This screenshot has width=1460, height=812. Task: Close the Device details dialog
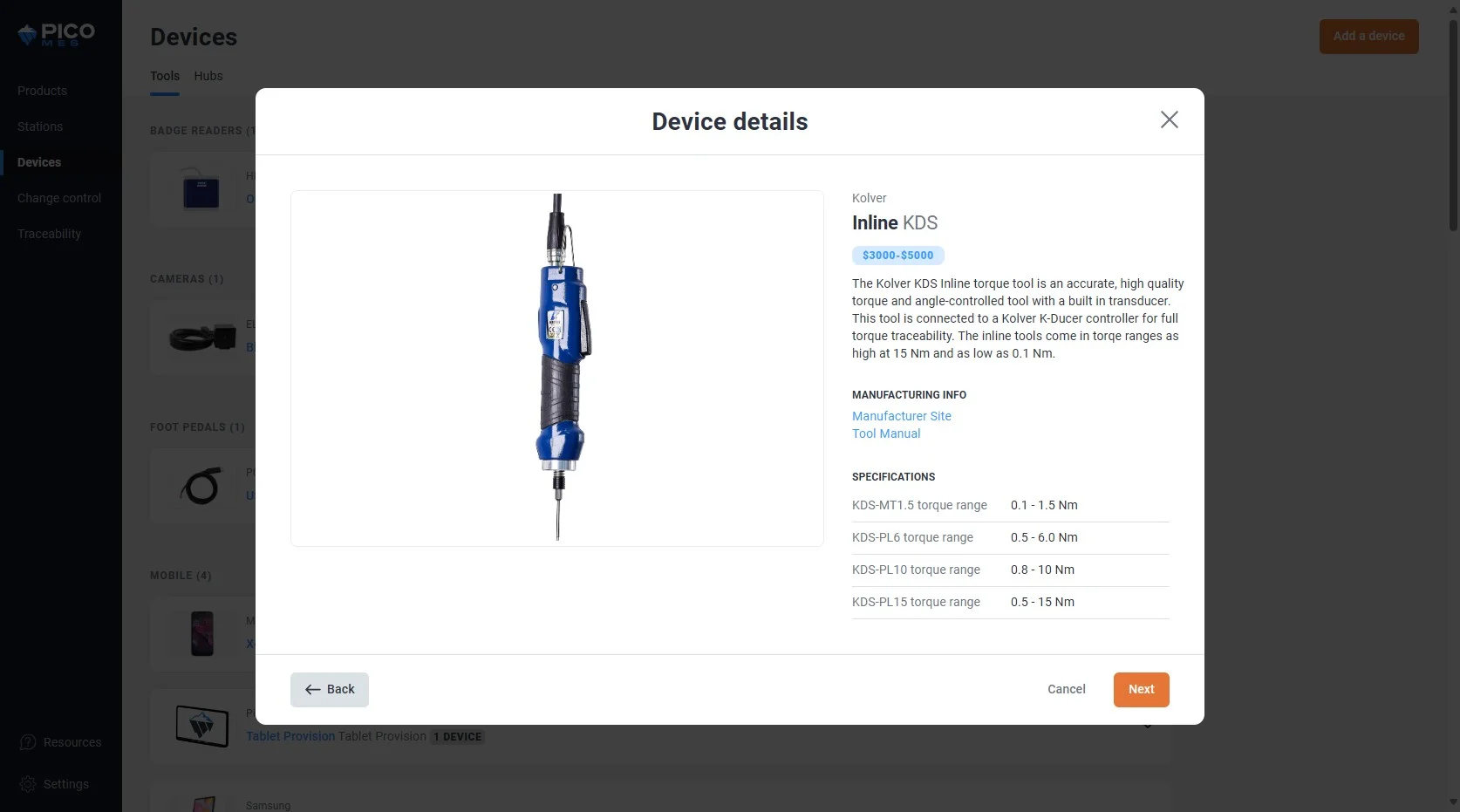pos(1169,119)
